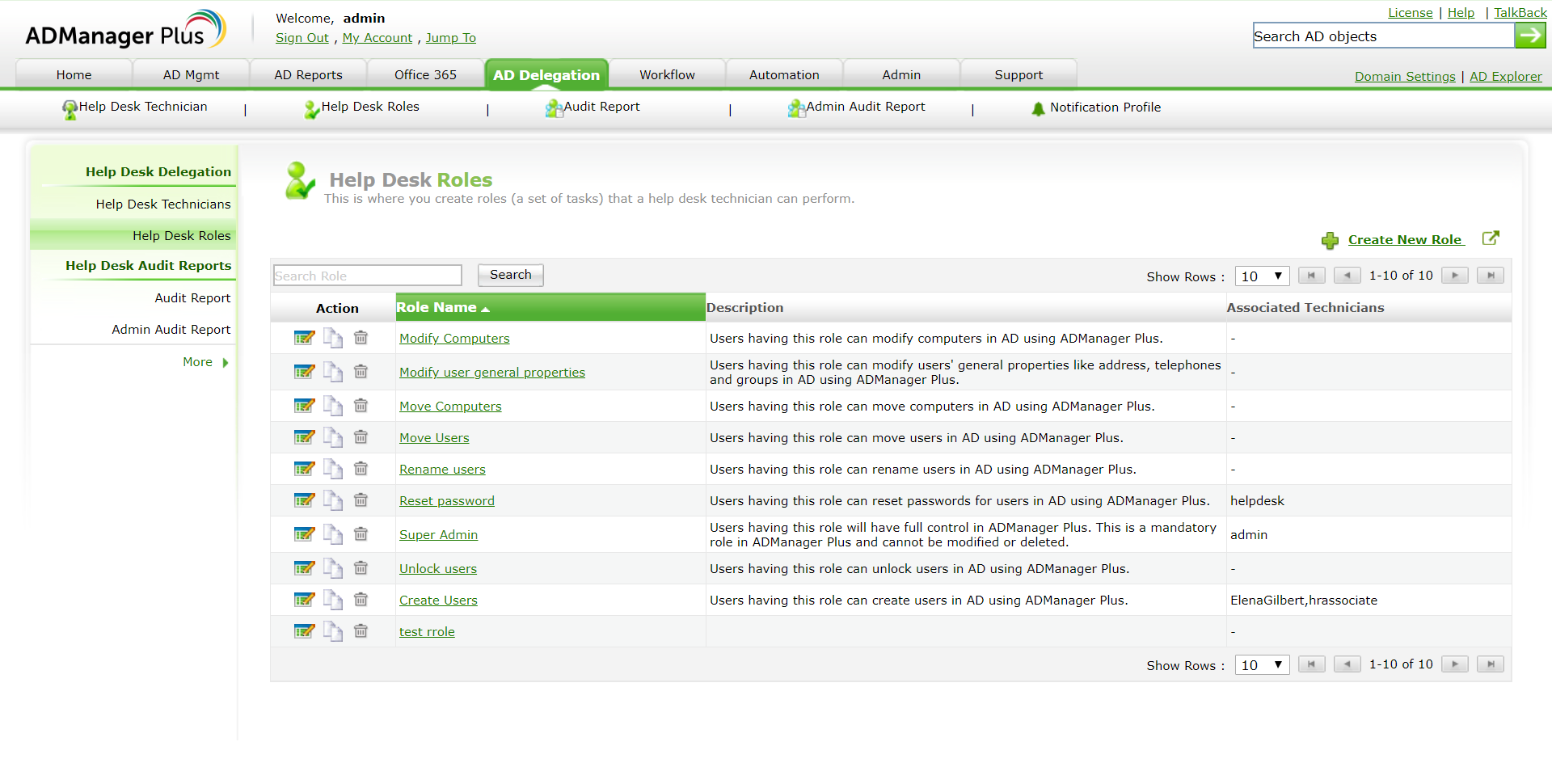Click the Create New Role link

1405,239
